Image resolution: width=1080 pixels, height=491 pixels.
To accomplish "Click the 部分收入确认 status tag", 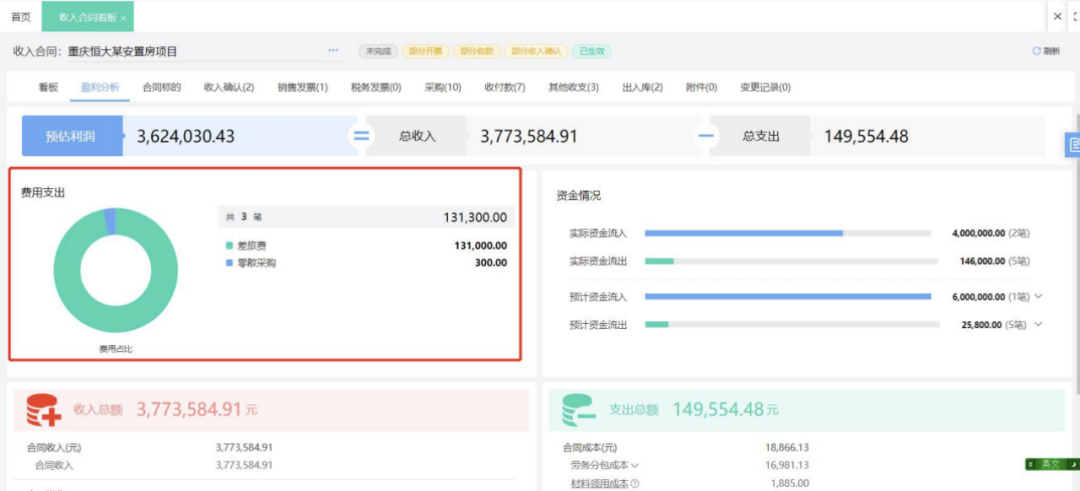I will tap(537, 51).
